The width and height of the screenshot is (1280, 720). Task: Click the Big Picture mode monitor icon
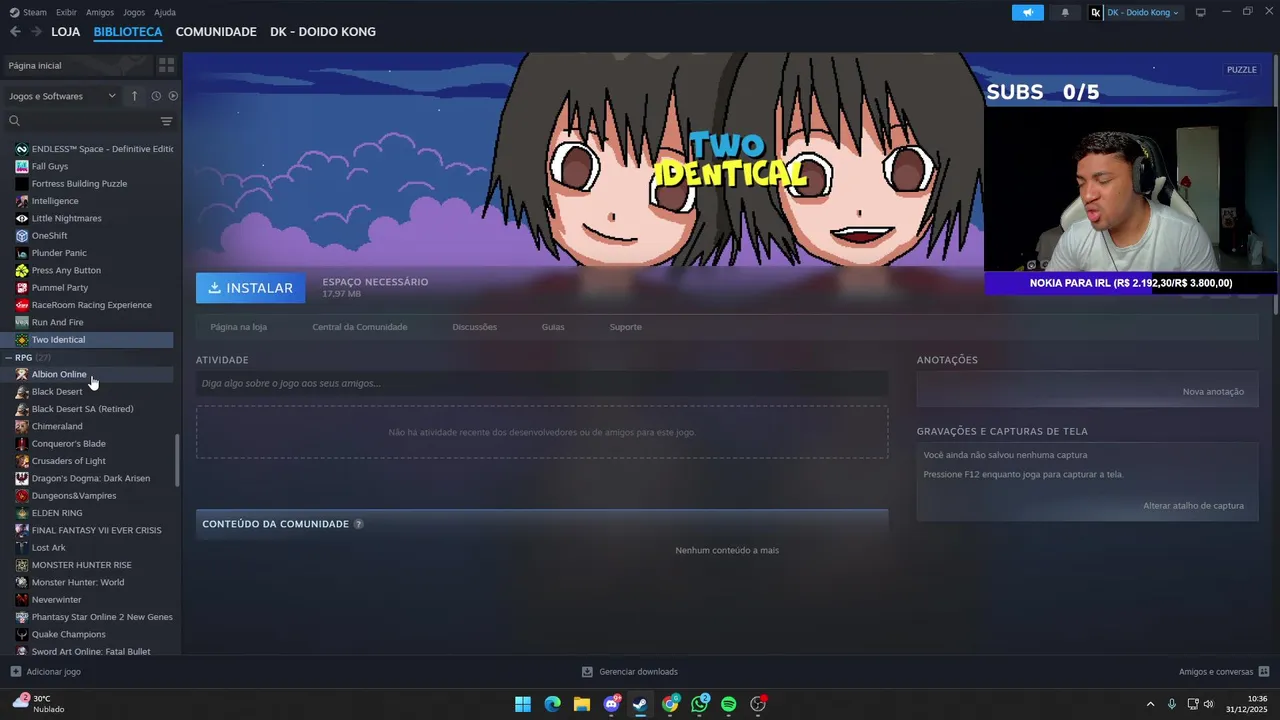pos(1200,12)
